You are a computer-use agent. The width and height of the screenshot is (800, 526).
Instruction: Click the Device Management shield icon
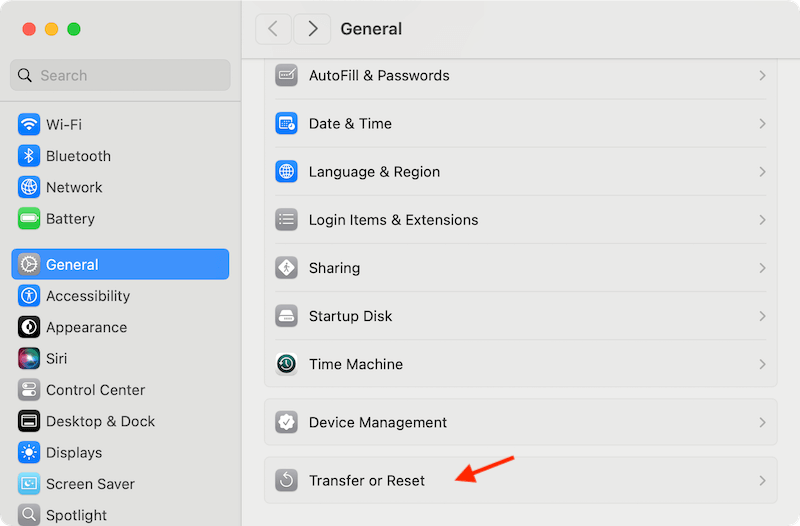coord(287,422)
